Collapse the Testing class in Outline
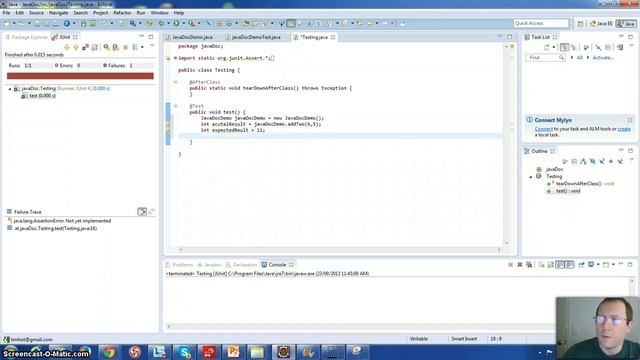 click(531, 177)
